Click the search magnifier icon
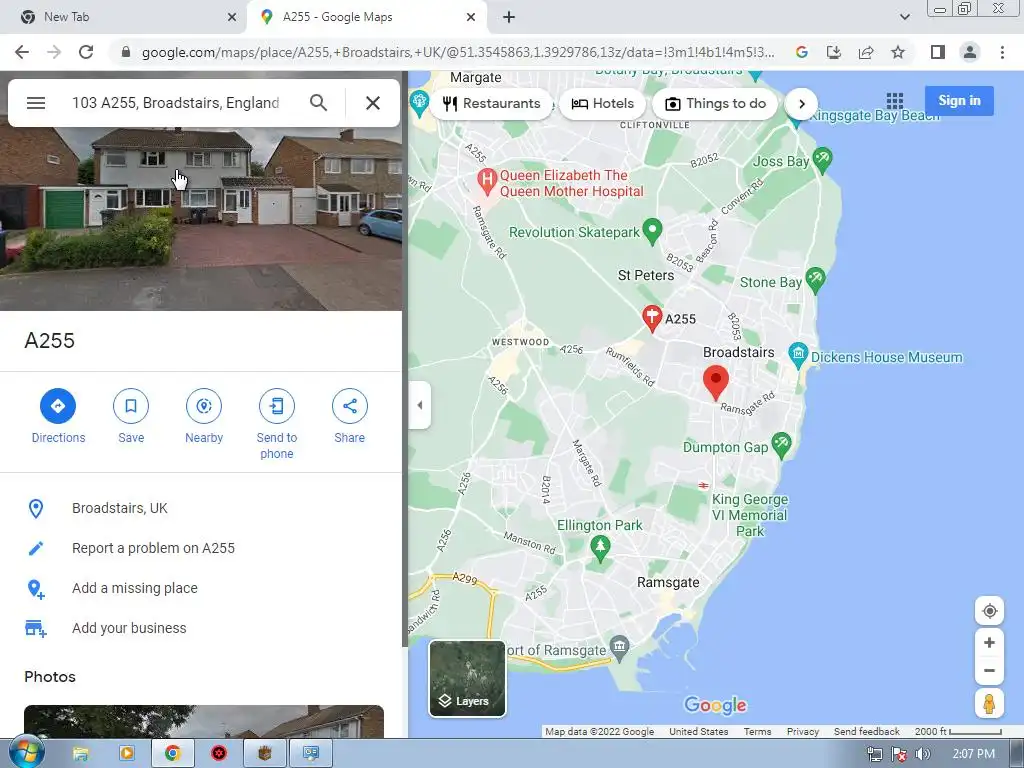This screenshot has width=1024, height=768. click(x=318, y=103)
